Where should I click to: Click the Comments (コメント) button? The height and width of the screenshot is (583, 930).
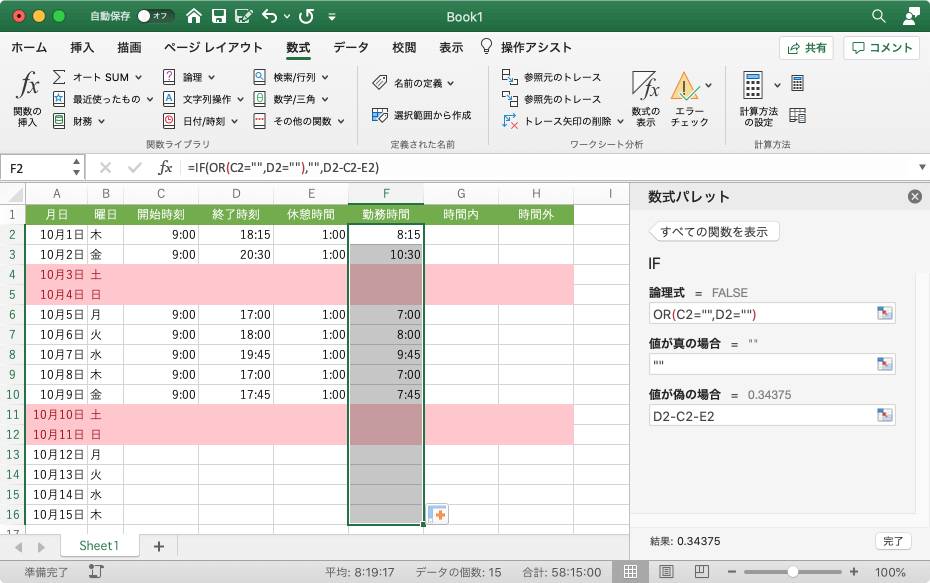point(881,48)
